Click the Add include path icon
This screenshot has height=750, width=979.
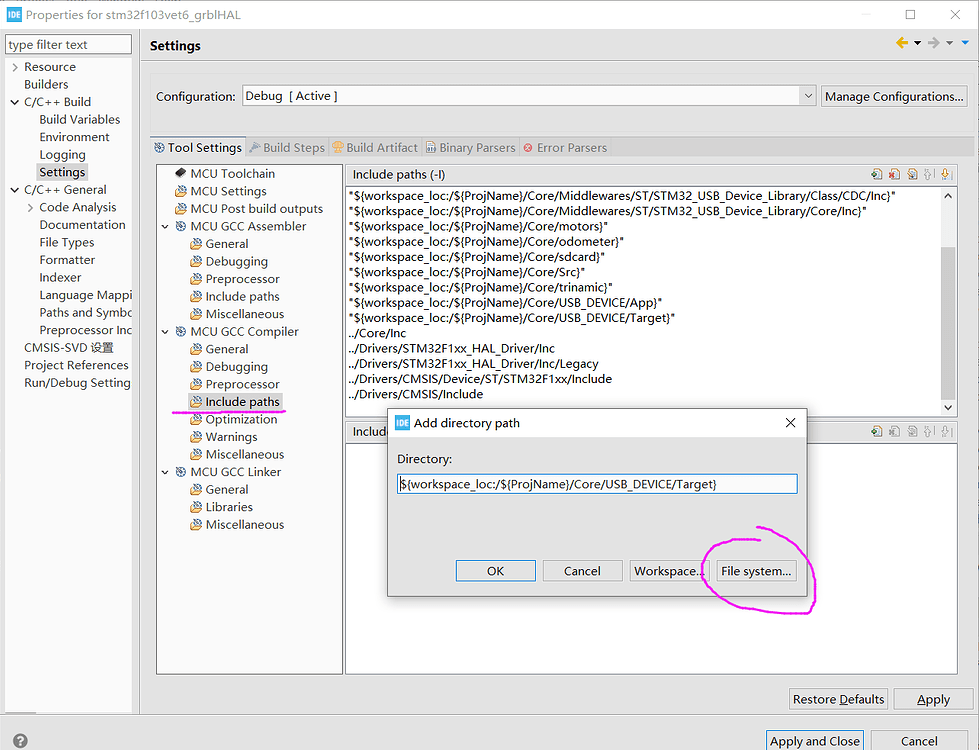[x=877, y=174]
